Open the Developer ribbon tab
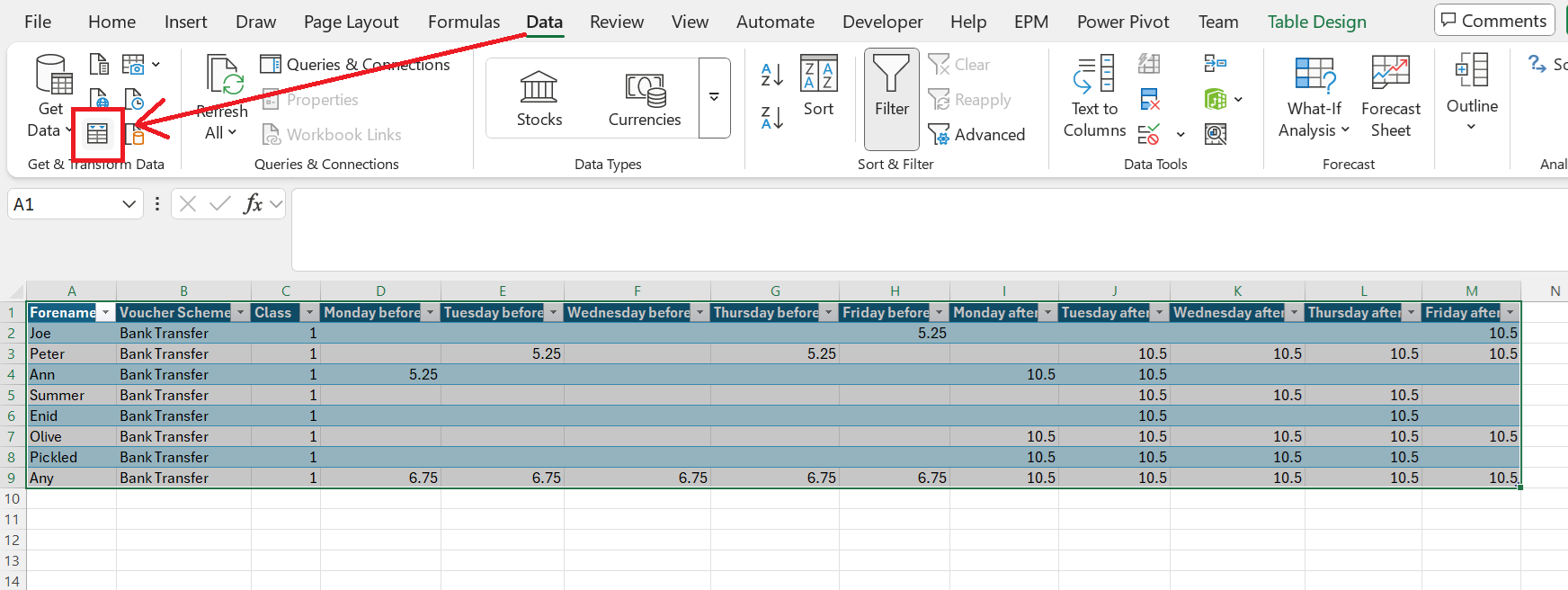The width and height of the screenshot is (1568, 590). (882, 22)
